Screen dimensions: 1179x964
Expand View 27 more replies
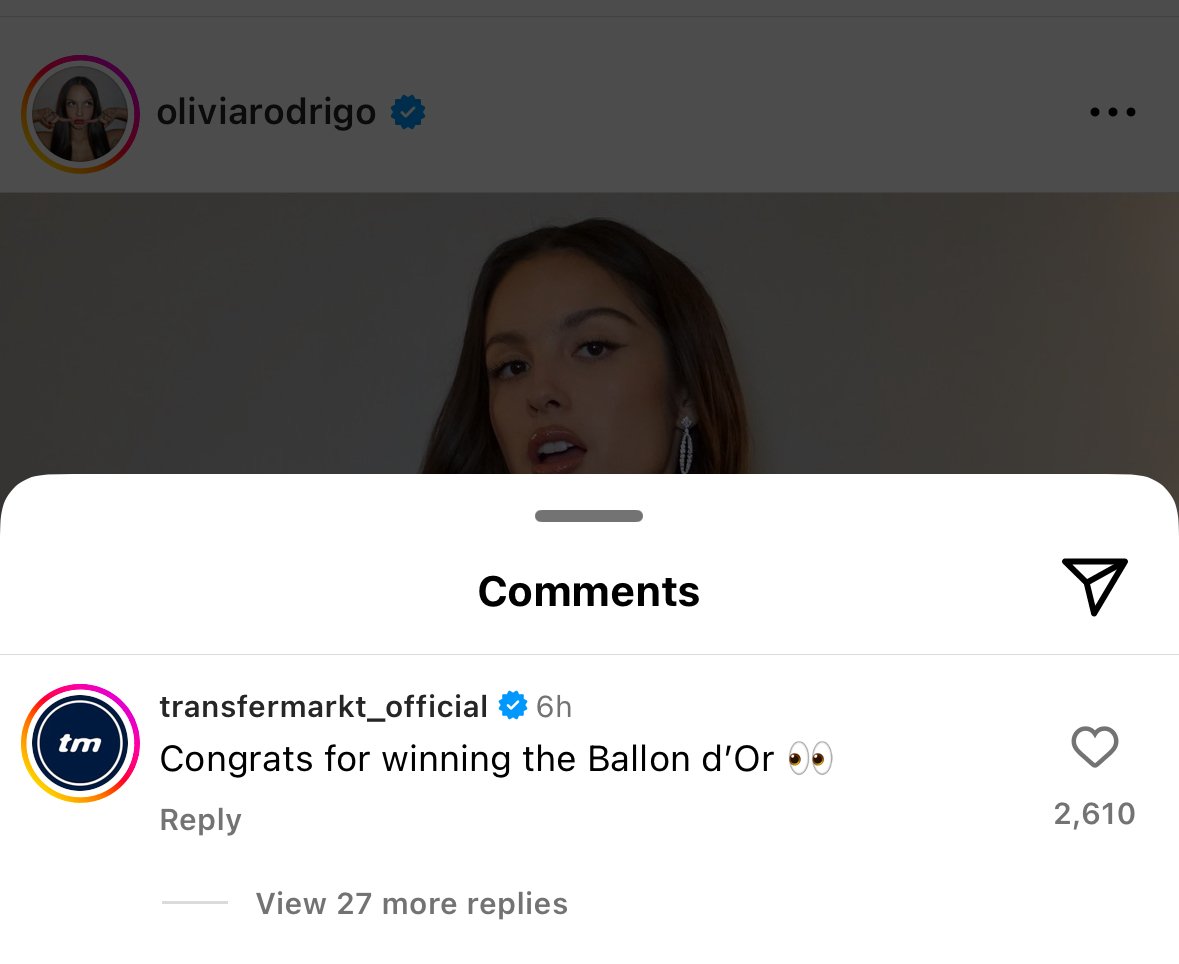click(411, 903)
